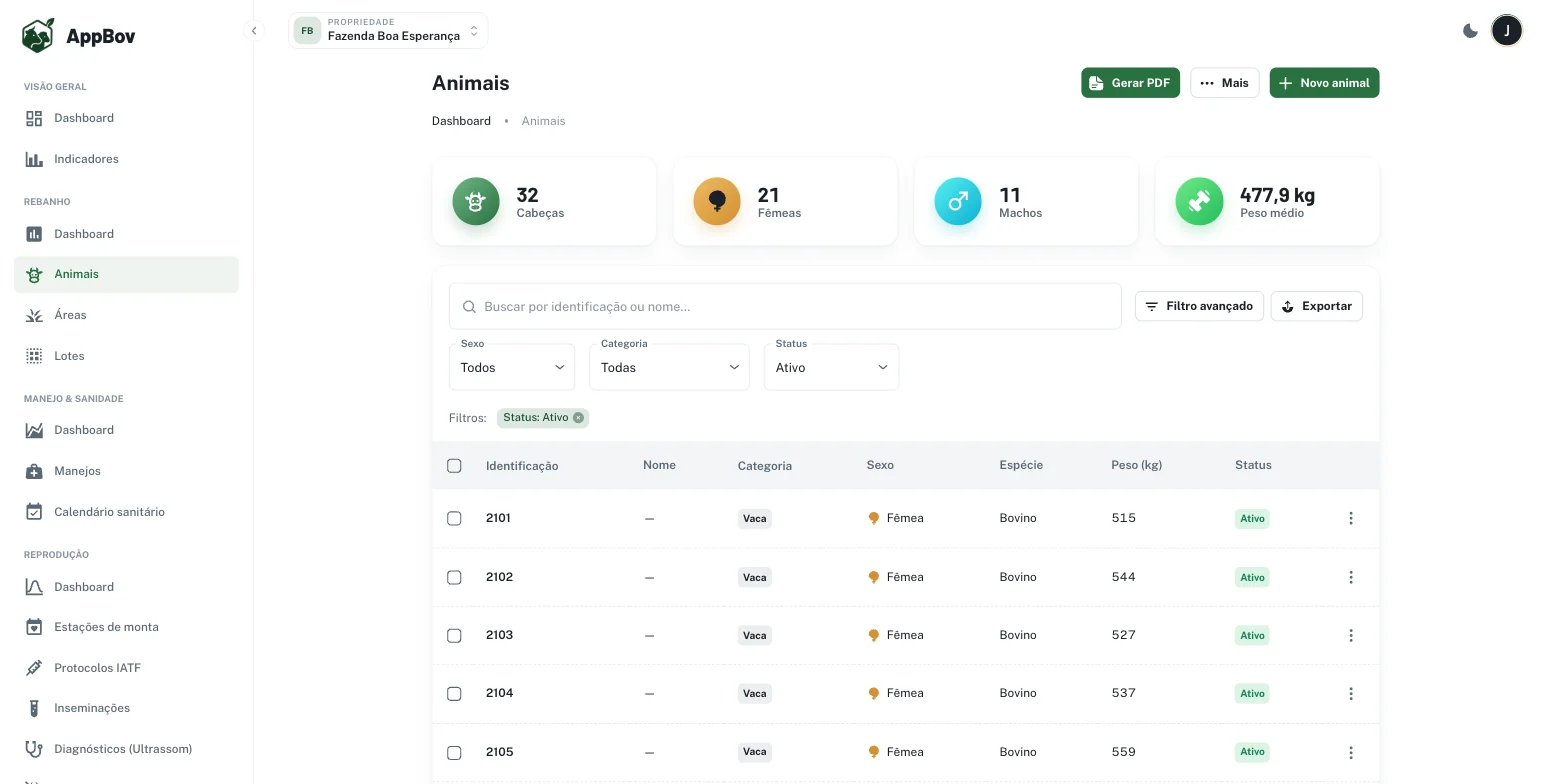Open row actions menu for animal 2103
Viewport: 1558px width, 784px height.
pyautogui.click(x=1351, y=635)
